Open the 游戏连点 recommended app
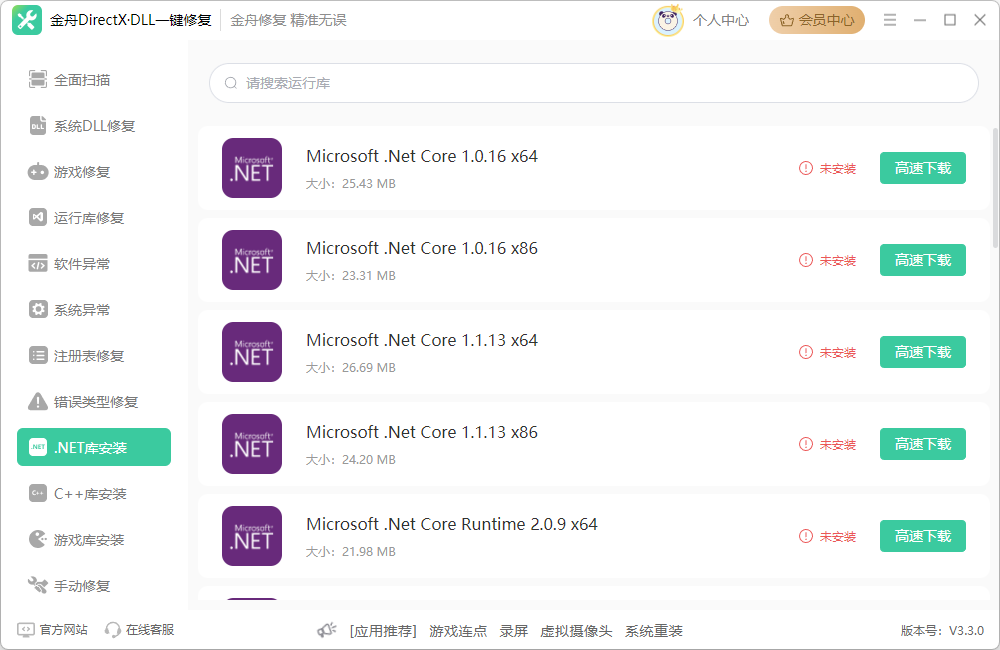Viewport: 1000px width, 650px height. pos(458,631)
